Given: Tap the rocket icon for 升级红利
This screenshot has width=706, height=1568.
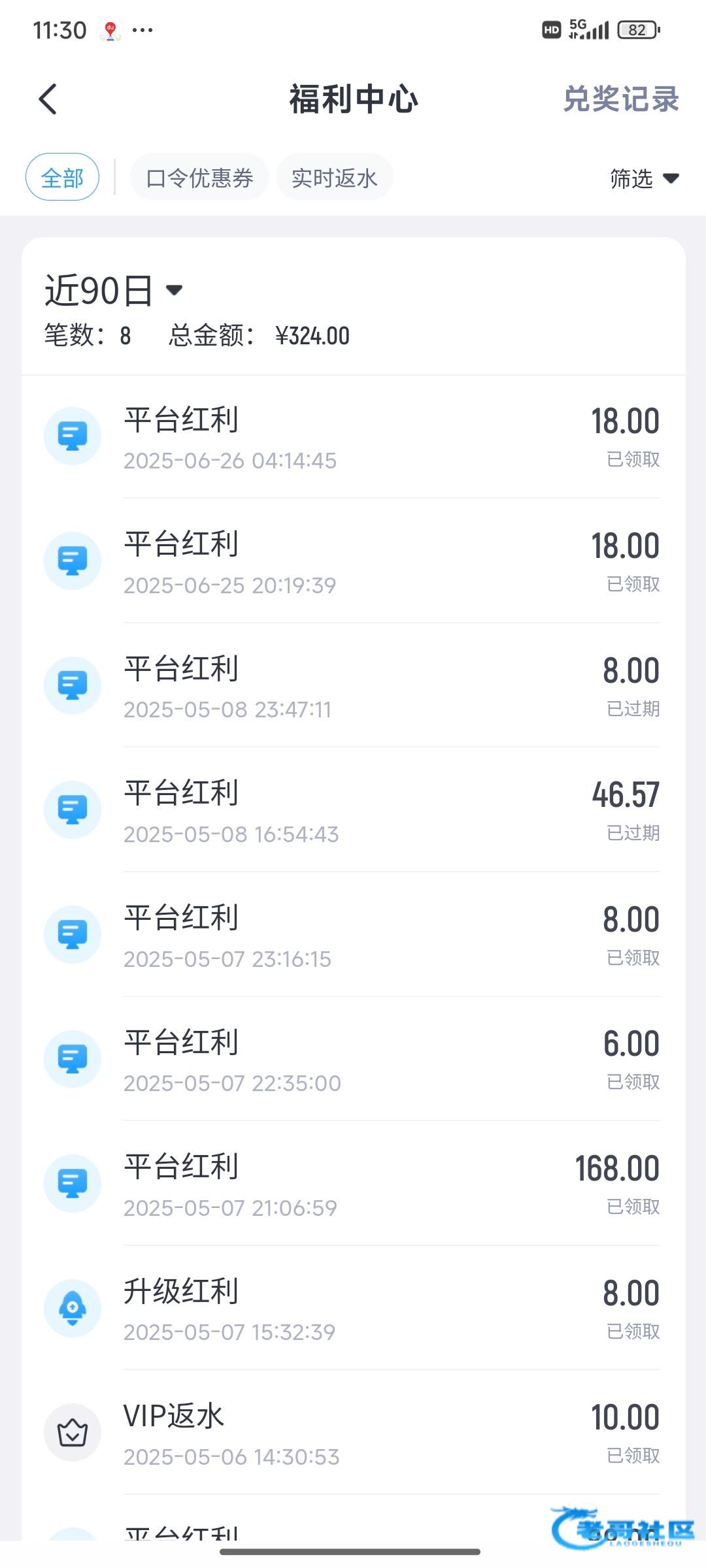Looking at the screenshot, I should click(73, 1308).
